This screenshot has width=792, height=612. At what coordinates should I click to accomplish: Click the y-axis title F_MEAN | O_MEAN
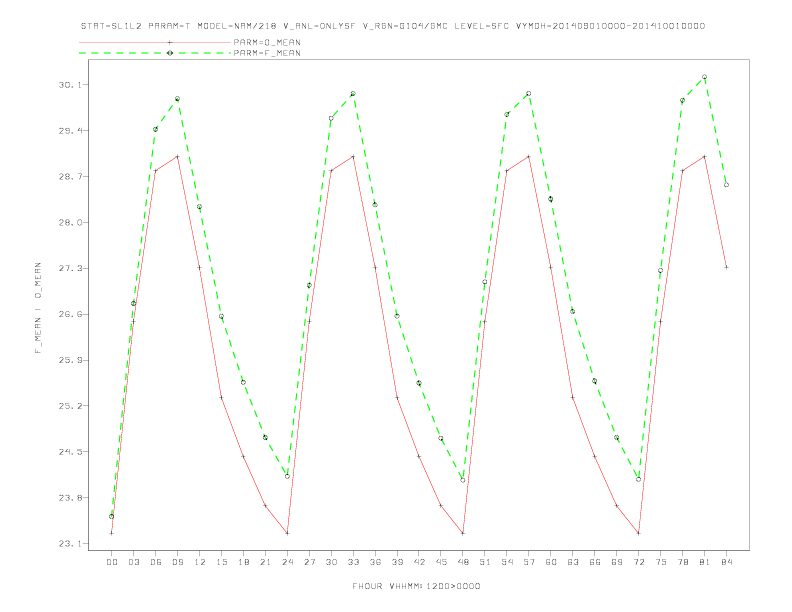pyautogui.click(x=38, y=308)
